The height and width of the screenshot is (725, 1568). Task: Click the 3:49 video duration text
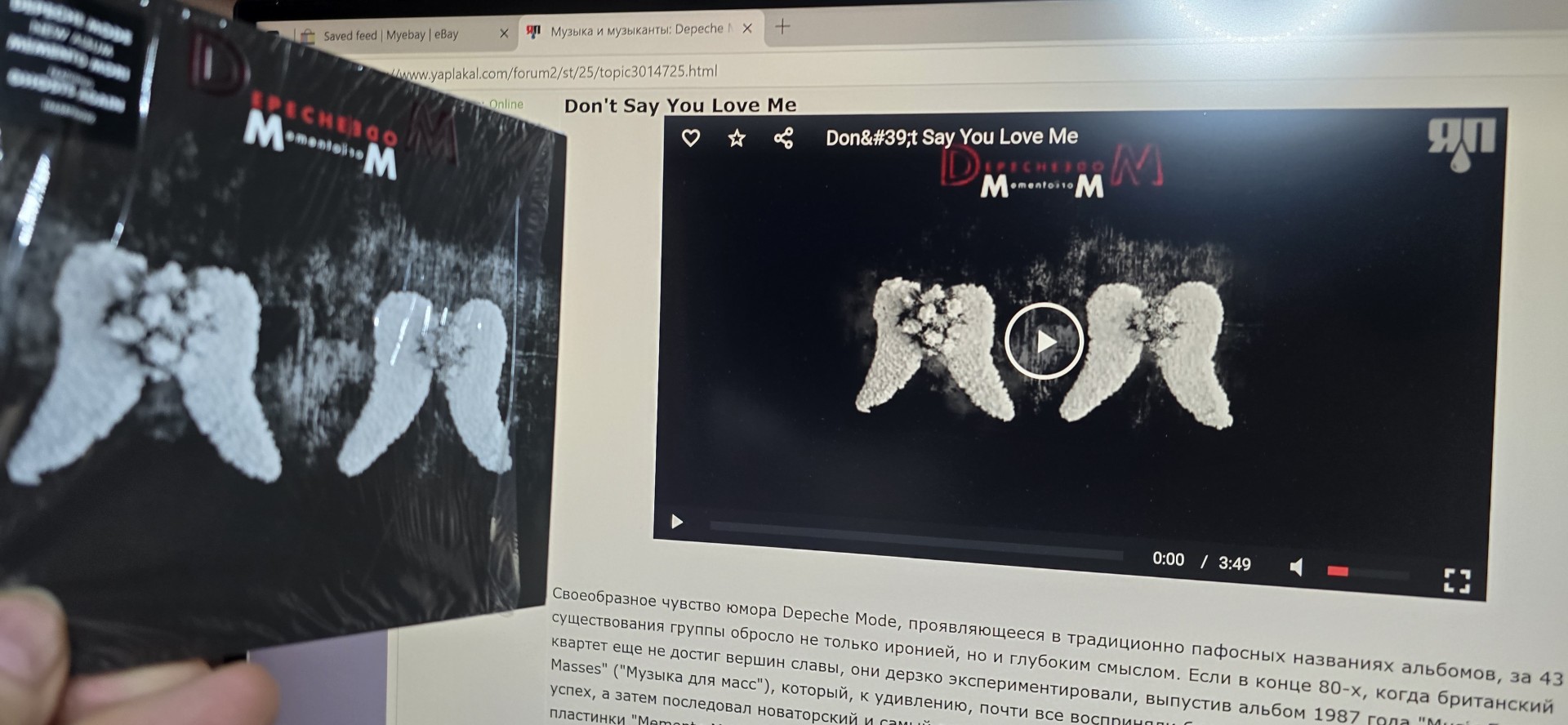pos(1234,563)
